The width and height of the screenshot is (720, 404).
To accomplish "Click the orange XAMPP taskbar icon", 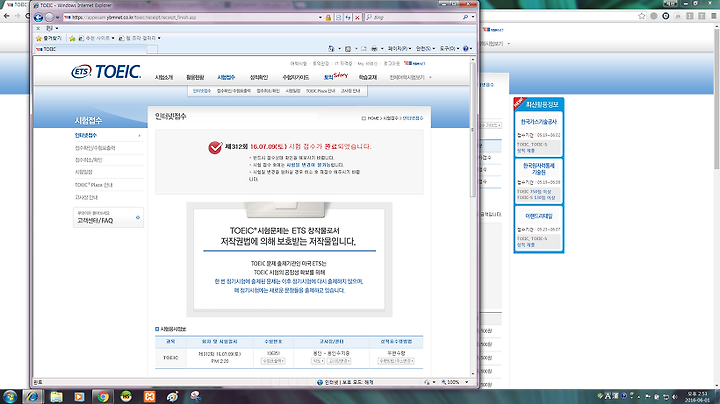I will (x=150, y=396).
